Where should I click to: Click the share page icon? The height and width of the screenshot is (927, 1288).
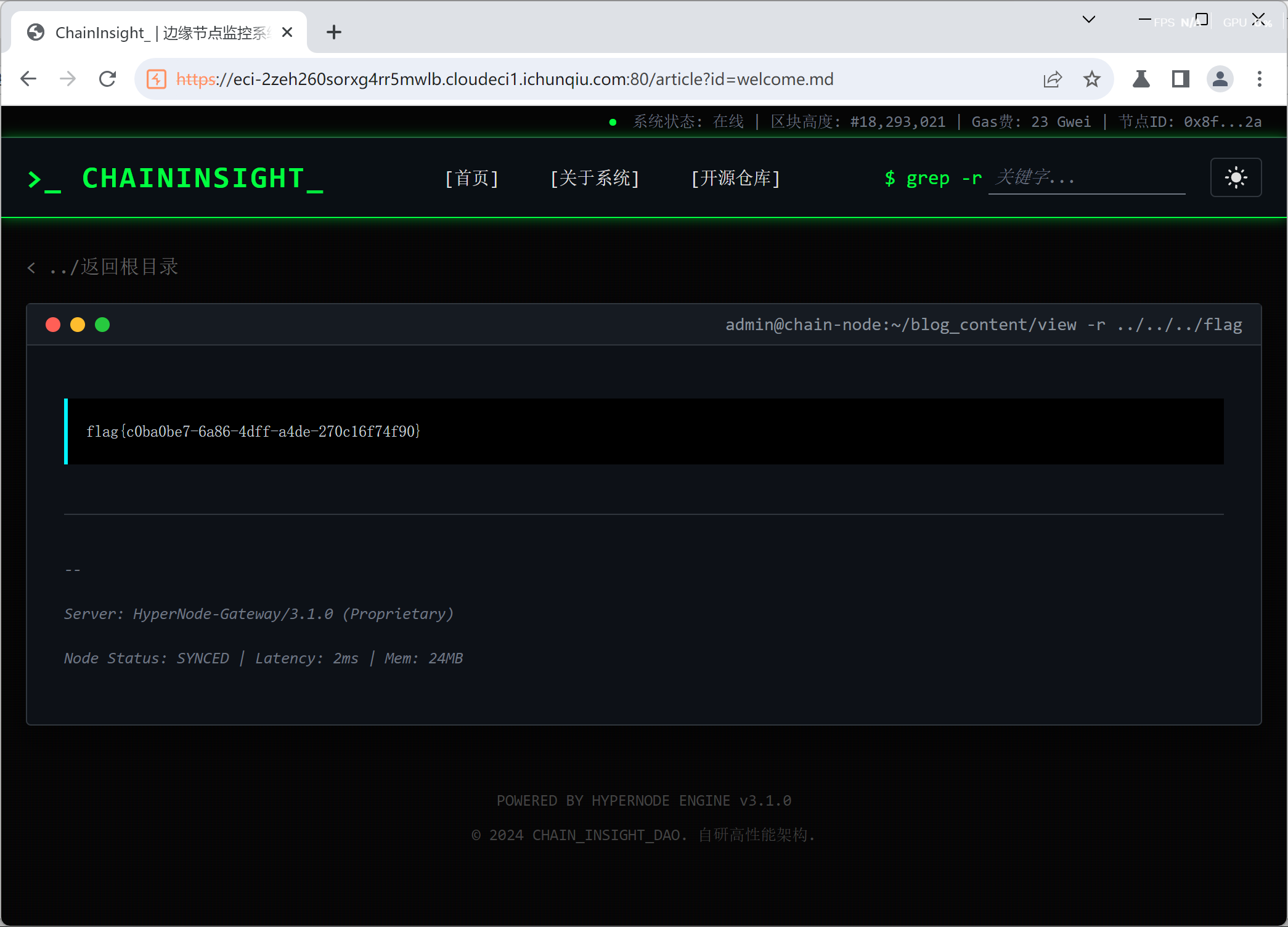(x=1053, y=79)
